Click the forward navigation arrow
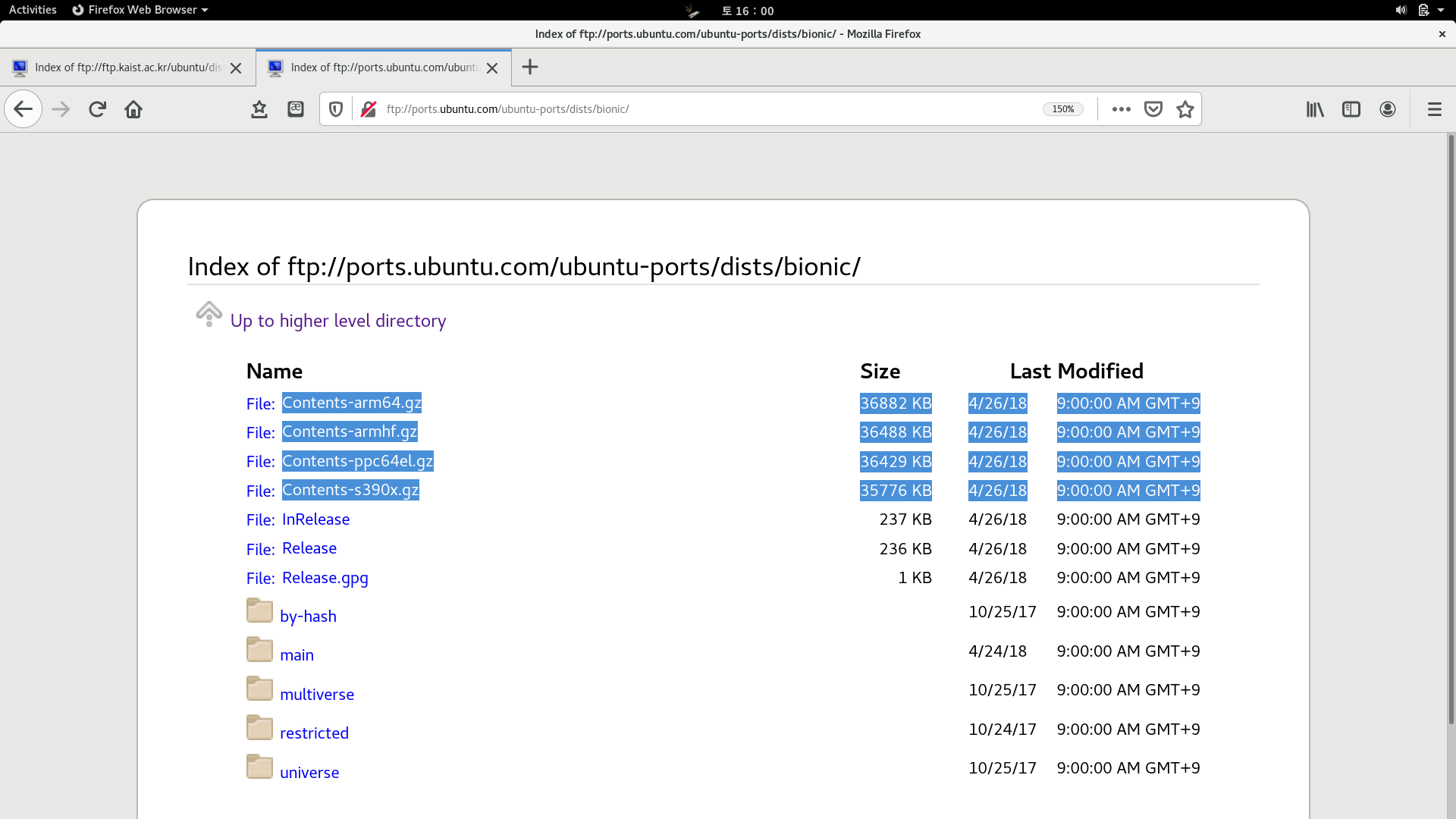Image resolution: width=1456 pixels, height=819 pixels. pyautogui.click(x=61, y=109)
